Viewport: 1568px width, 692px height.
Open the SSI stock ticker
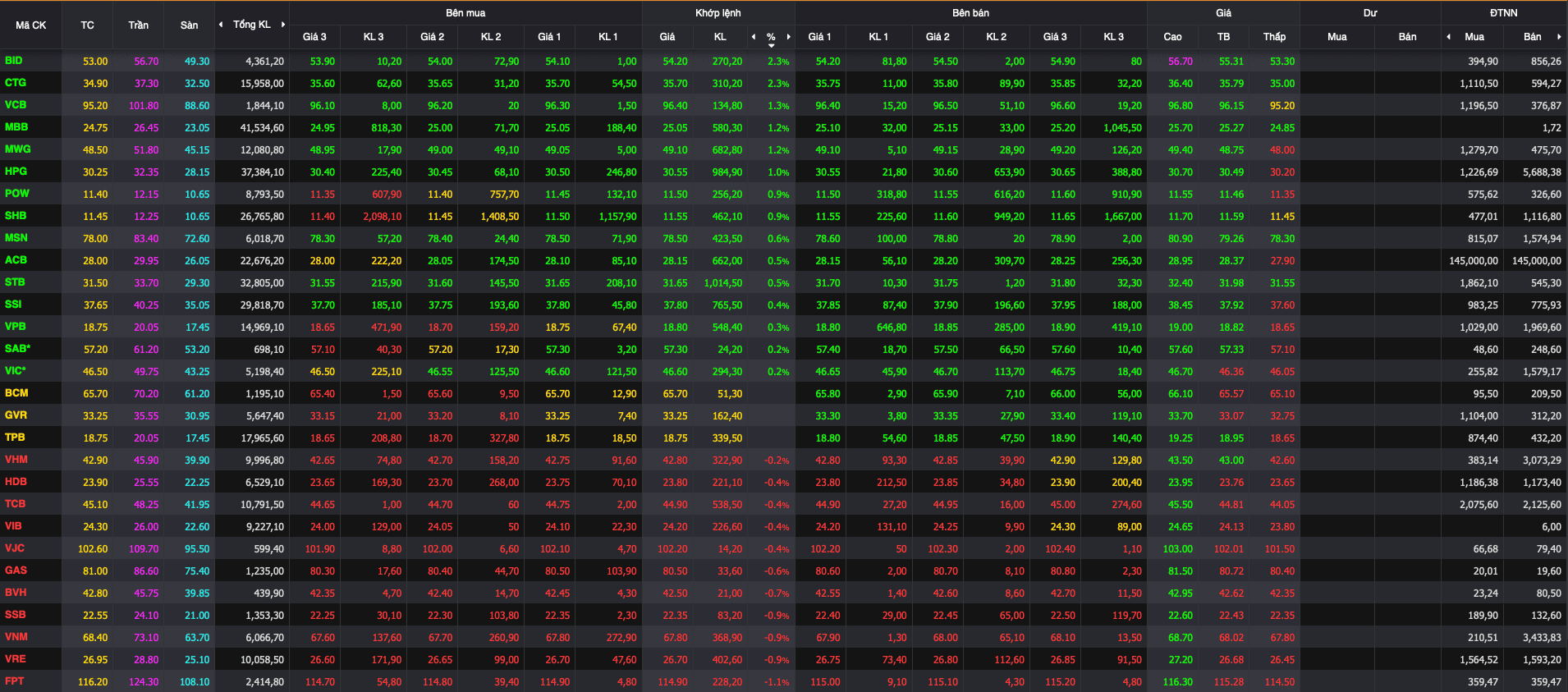click(x=13, y=305)
